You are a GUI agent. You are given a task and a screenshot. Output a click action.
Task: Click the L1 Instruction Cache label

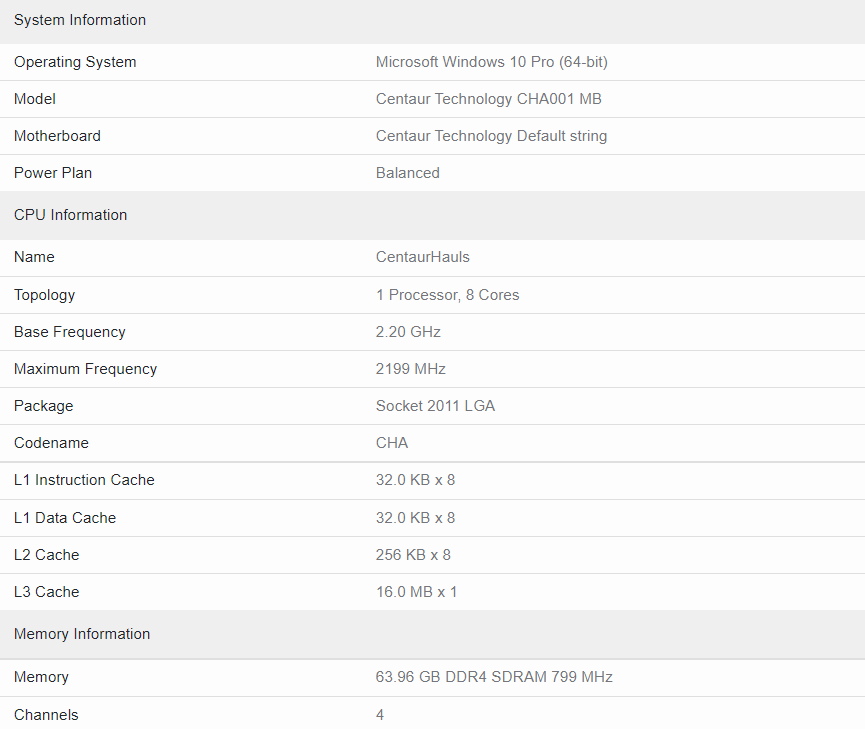(x=84, y=480)
